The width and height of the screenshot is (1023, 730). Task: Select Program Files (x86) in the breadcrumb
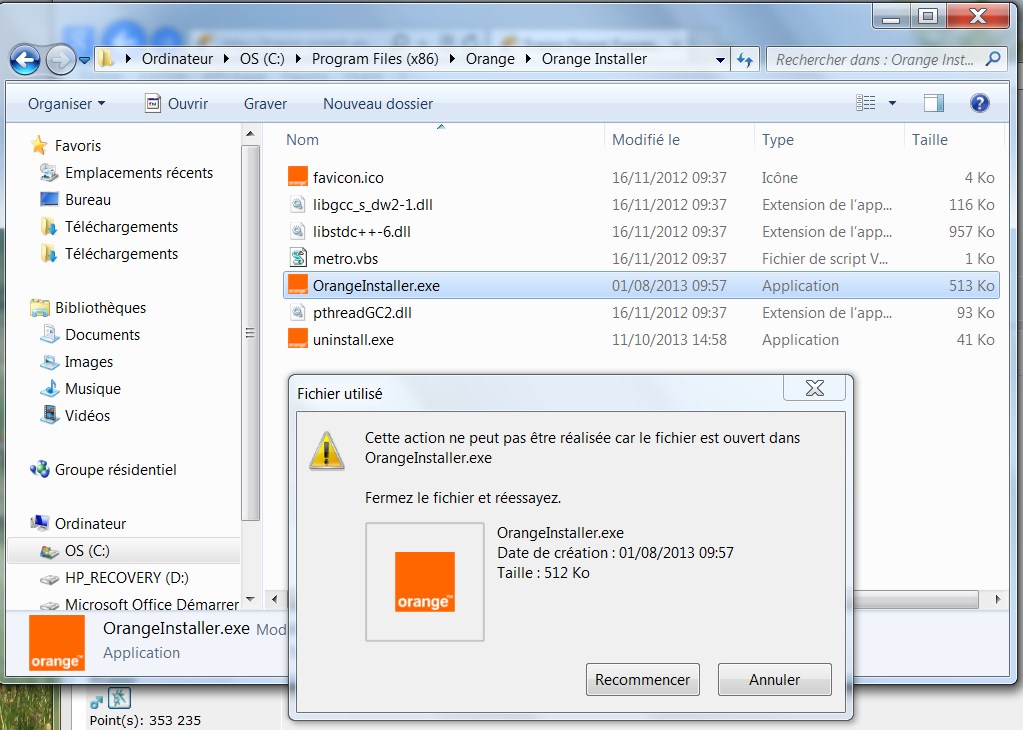[375, 59]
